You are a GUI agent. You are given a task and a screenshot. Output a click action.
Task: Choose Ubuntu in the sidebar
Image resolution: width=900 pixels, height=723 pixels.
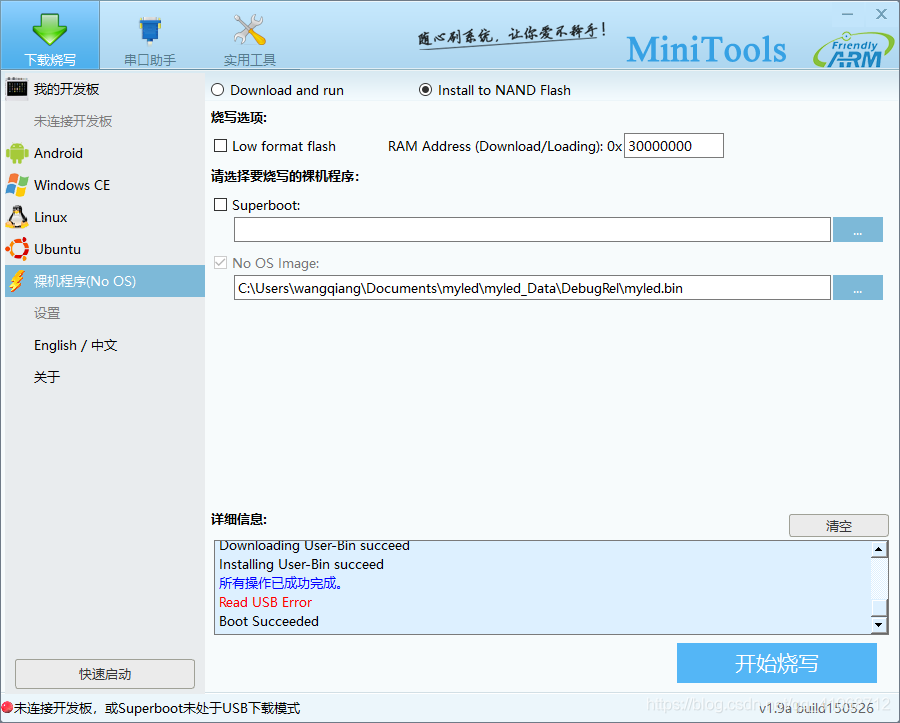(x=105, y=249)
